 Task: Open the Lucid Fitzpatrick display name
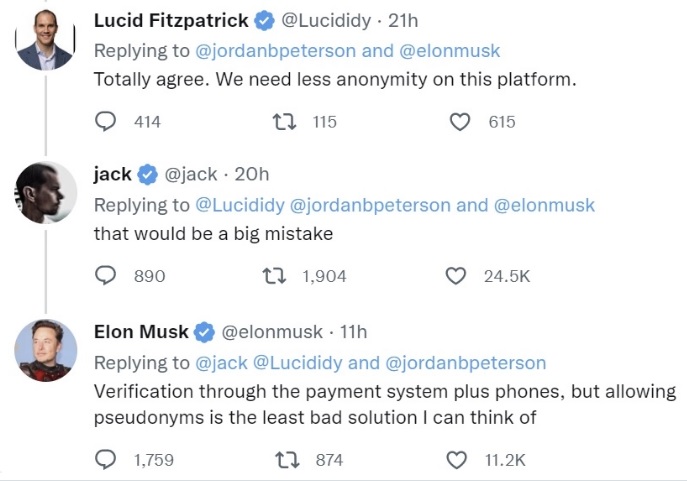tap(171, 21)
